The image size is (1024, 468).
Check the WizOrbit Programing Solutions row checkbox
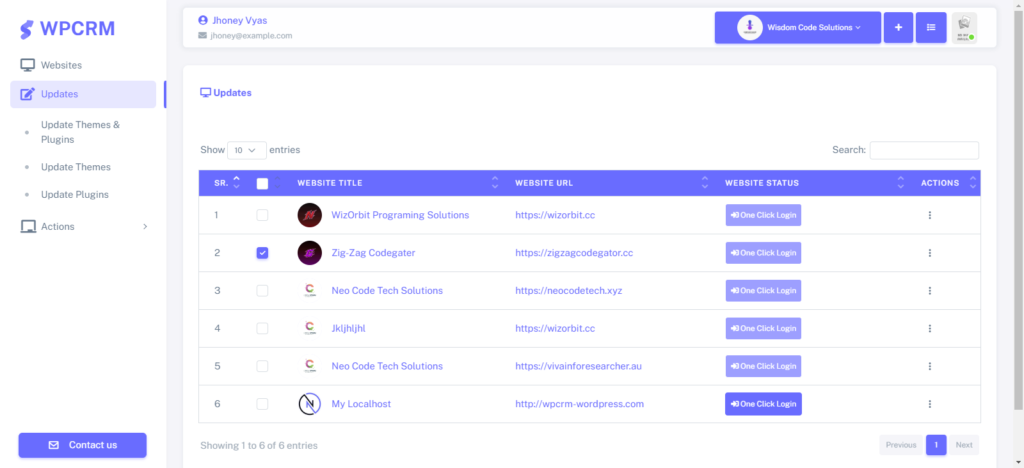point(262,215)
